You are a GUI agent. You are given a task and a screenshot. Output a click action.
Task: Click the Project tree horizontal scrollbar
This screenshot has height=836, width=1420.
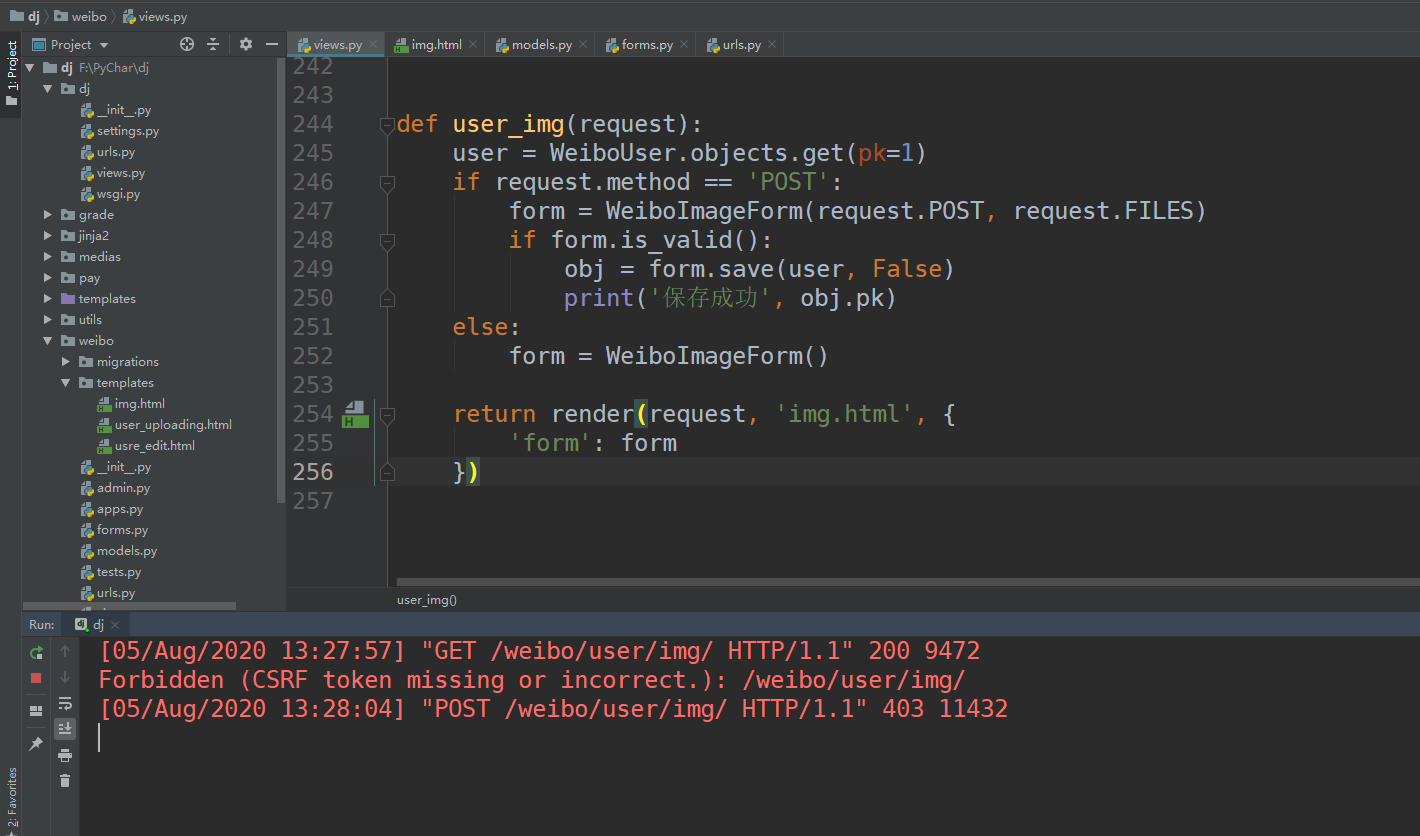coord(130,606)
